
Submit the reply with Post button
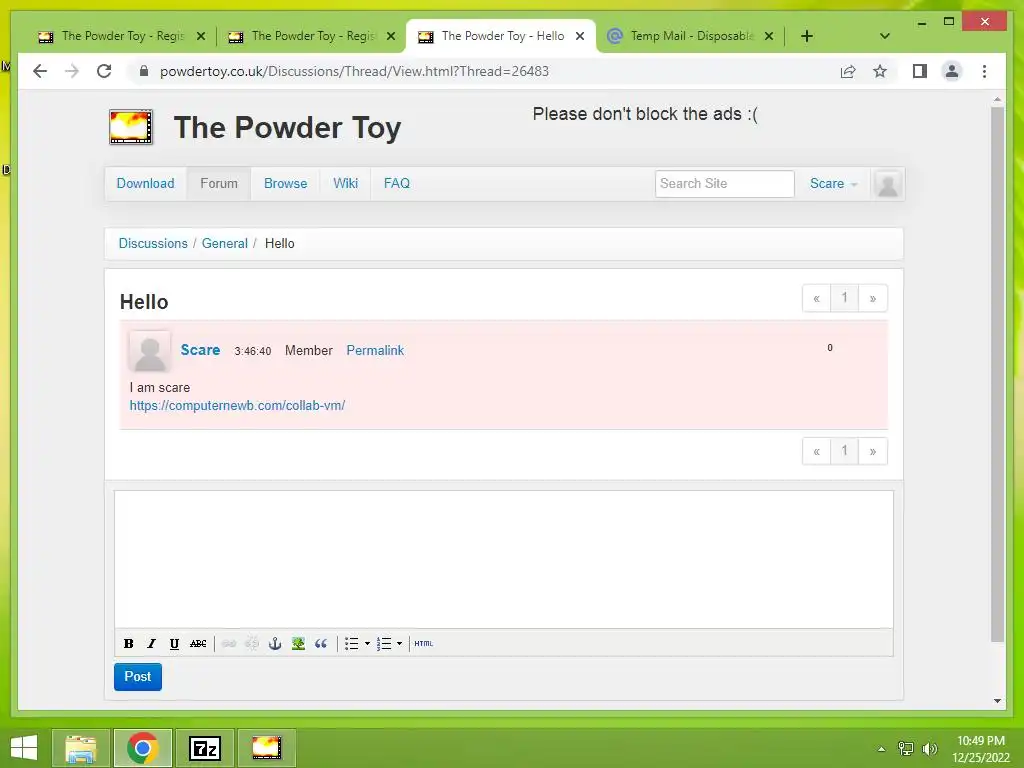coord(138,677)
